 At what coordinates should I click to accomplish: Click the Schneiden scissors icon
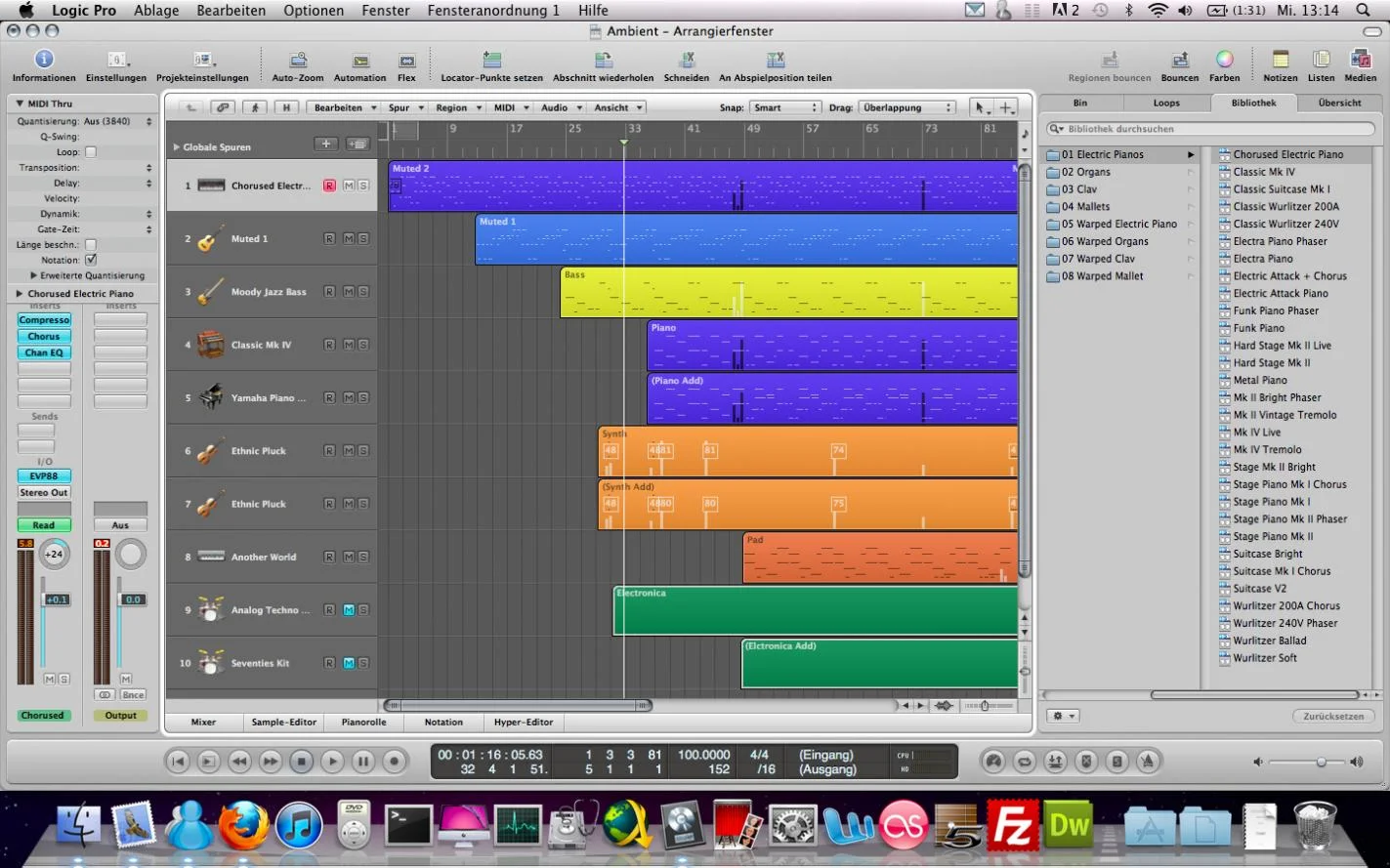point(687,61)
